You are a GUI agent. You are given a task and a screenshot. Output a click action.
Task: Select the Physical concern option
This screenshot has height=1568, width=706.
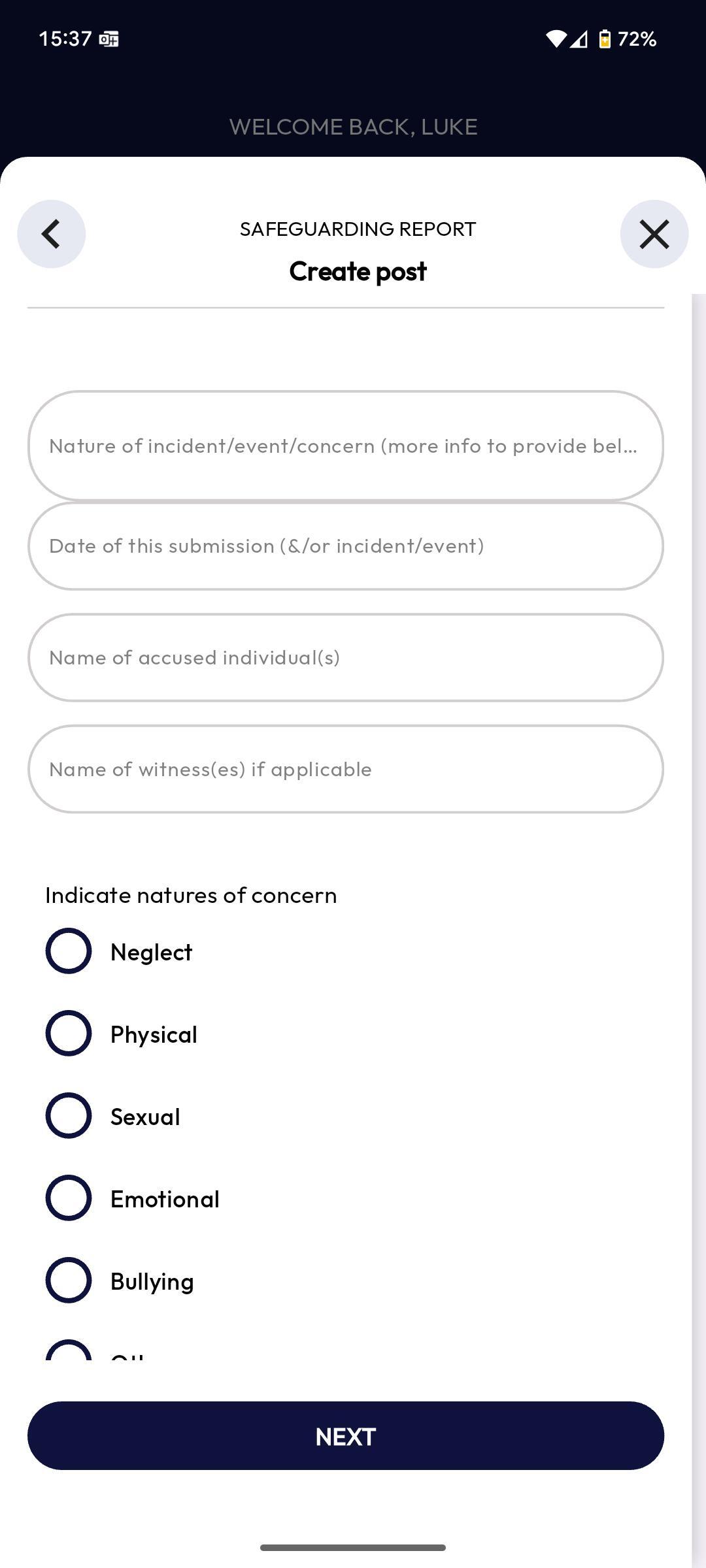pos(68,1033)
